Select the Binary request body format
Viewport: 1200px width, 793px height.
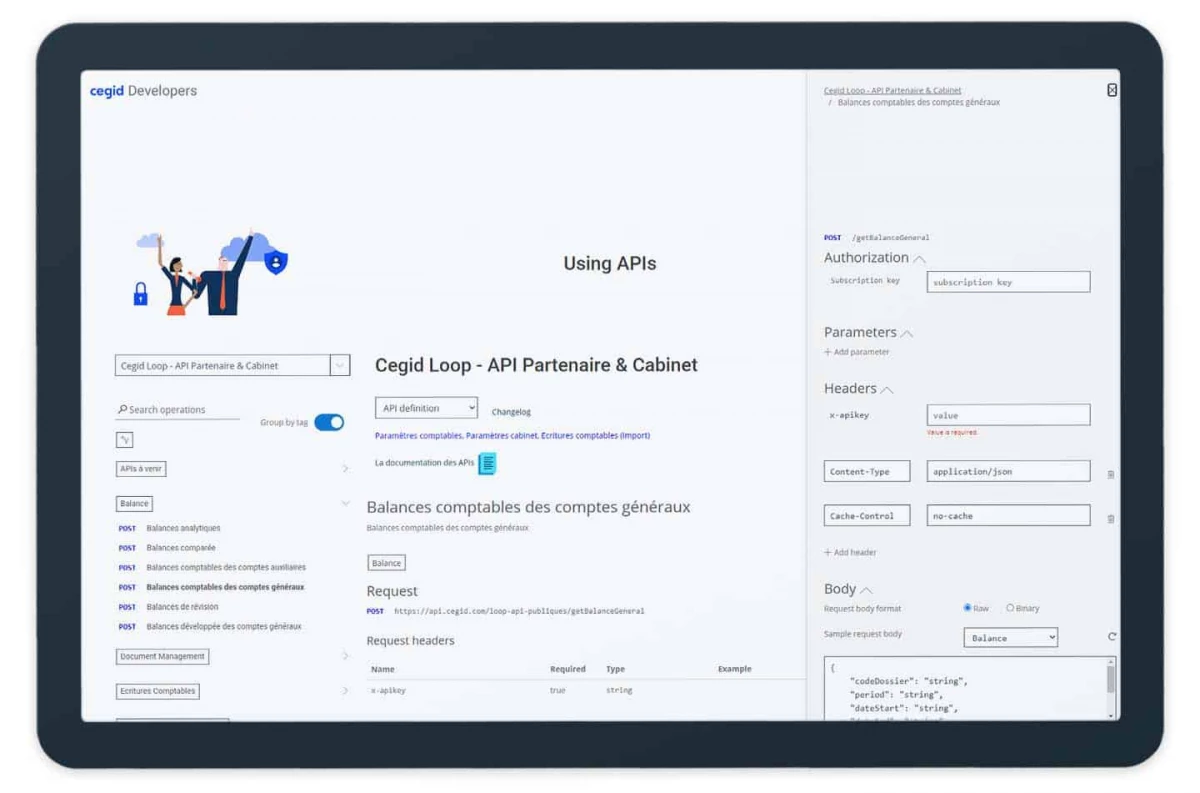[1009, 607]
